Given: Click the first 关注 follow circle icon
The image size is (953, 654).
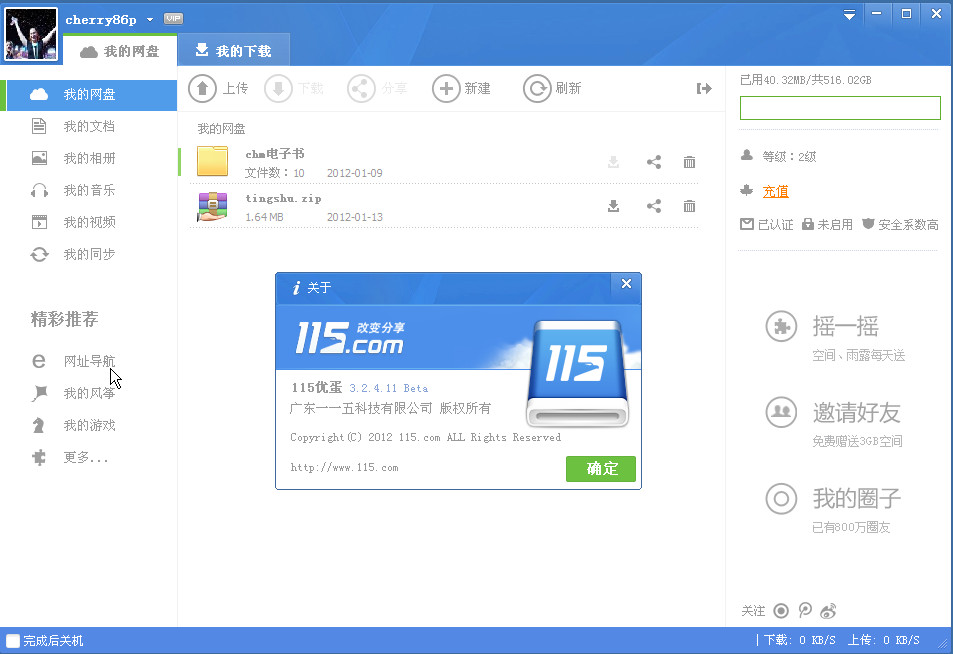Looking at the screenshot, I should coord(781,610).
